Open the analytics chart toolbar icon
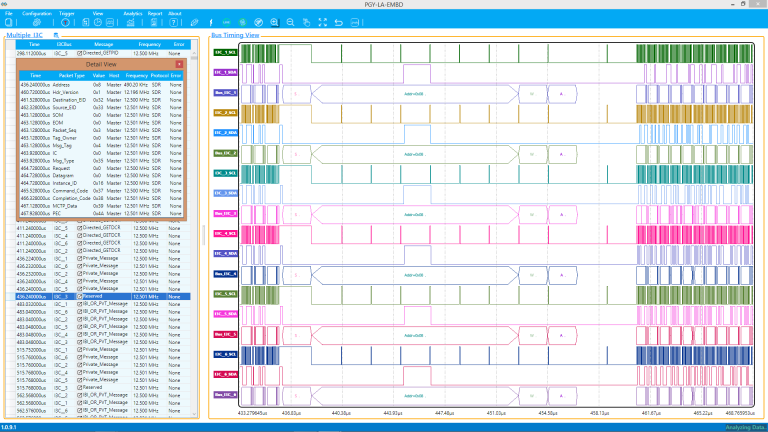Viewport: 768px width, 432px height. (130, 23)
